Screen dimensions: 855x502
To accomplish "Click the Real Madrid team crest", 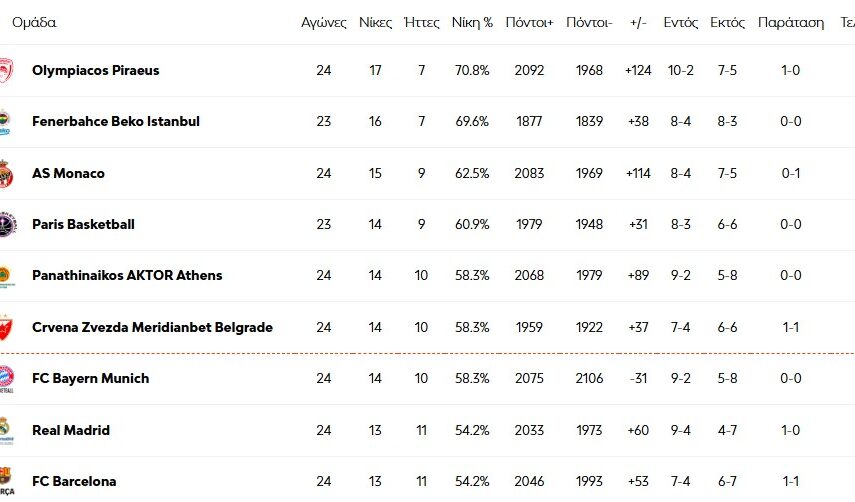I will pos(6,431).
